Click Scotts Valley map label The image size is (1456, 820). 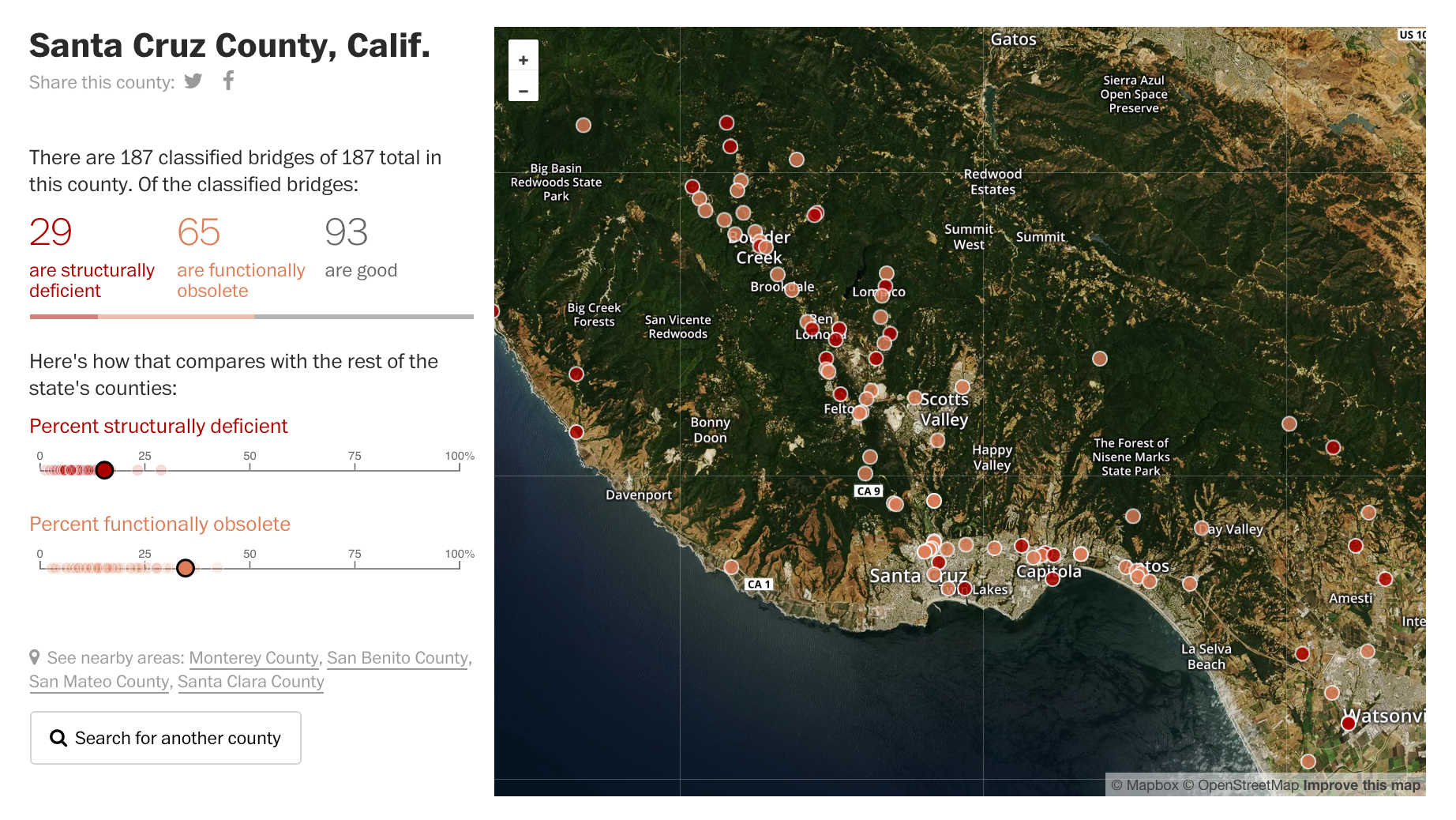tap(944, 409)
